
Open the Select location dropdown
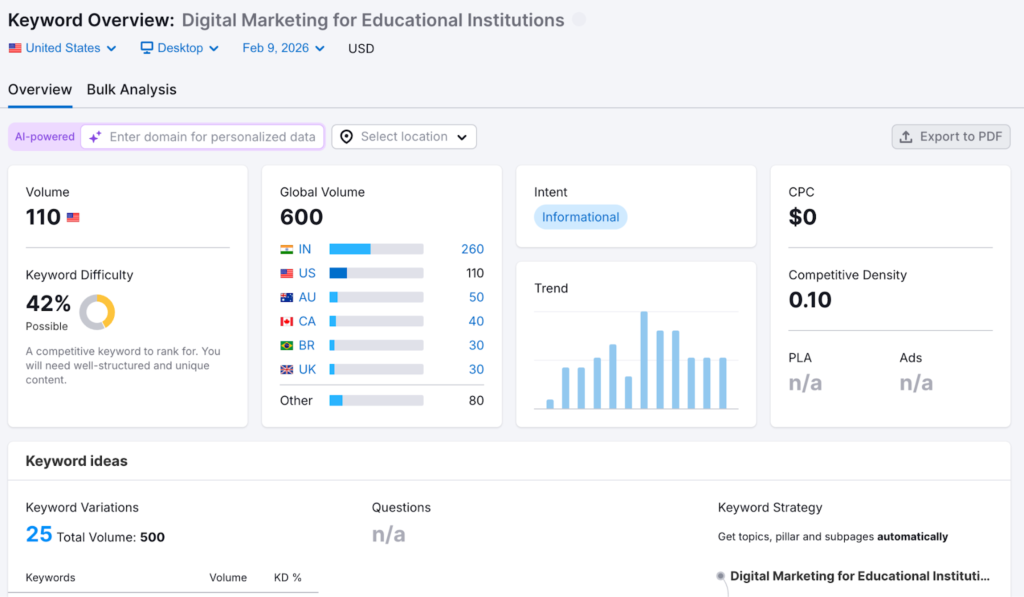(404, 137)
